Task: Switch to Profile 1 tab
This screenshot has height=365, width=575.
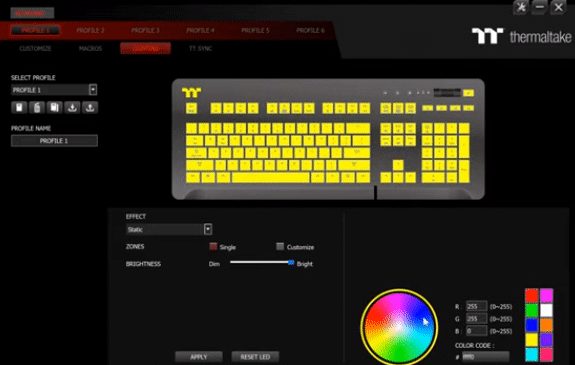Action: [x=36, y=30]
